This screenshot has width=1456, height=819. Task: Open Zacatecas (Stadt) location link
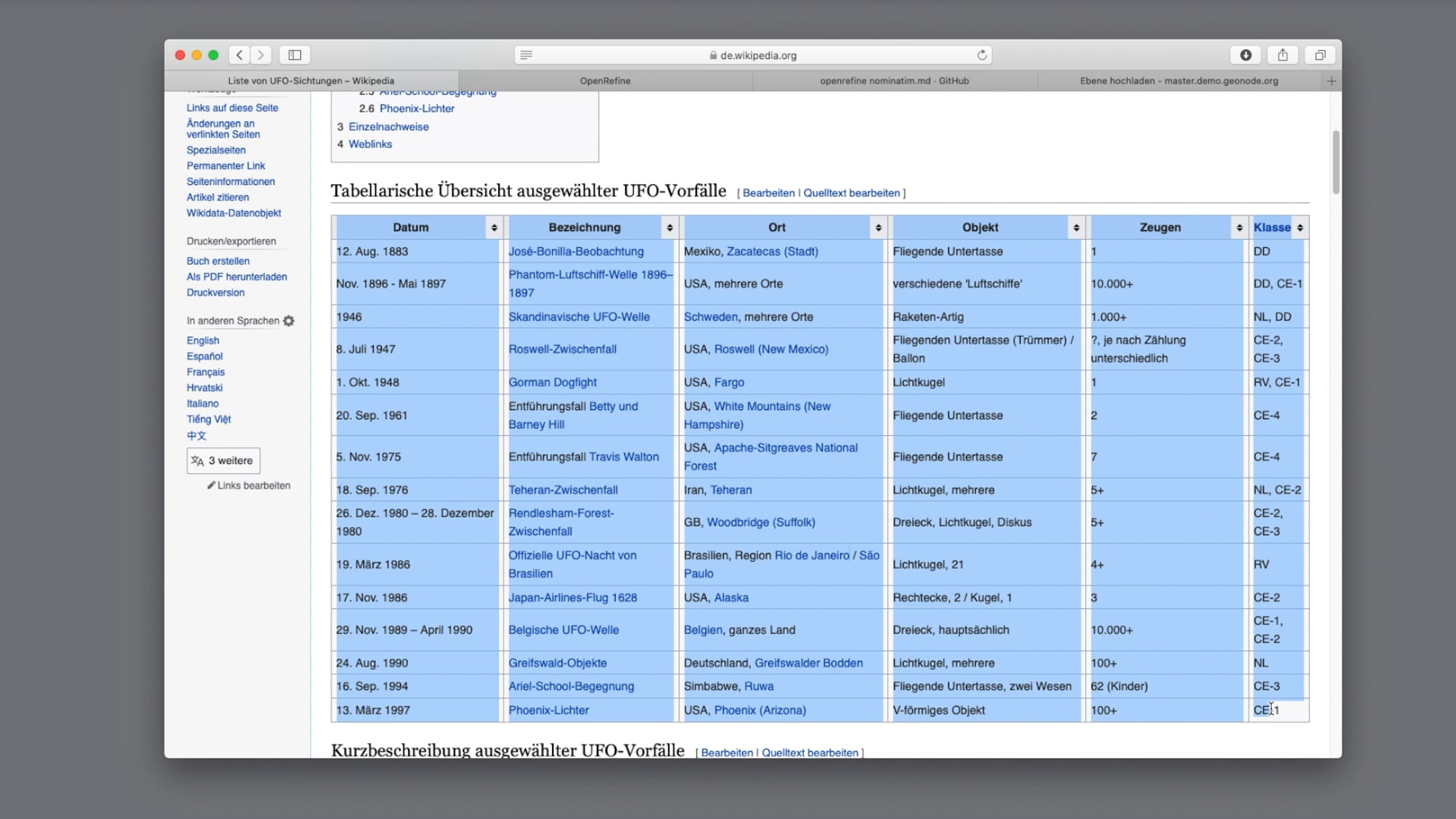tap(772, 251)
